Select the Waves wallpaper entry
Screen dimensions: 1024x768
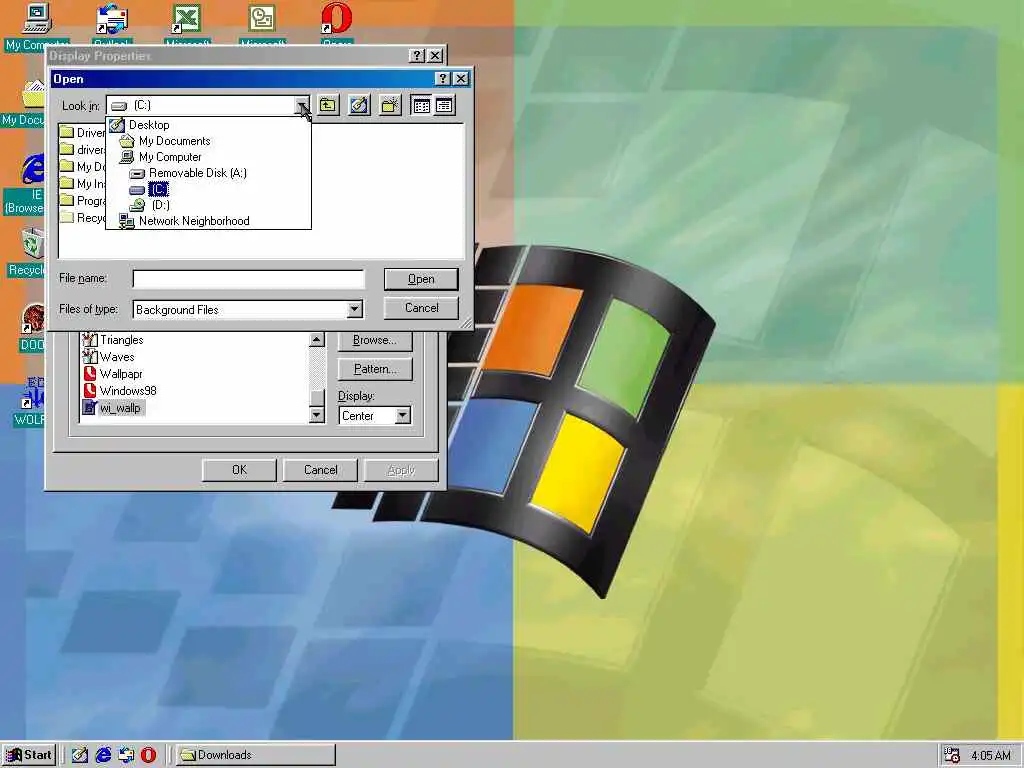[108, 357]
